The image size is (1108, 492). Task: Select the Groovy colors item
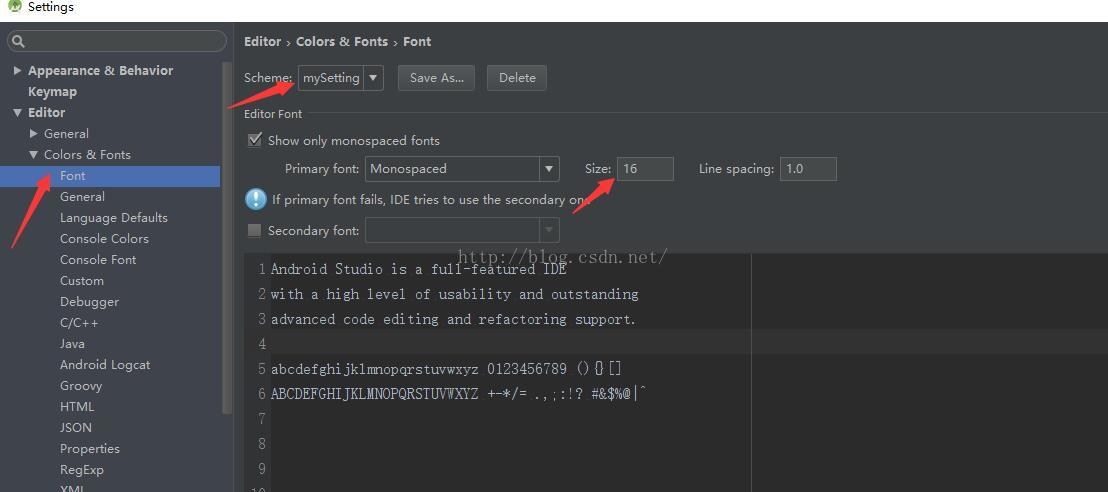pos(81,386)
